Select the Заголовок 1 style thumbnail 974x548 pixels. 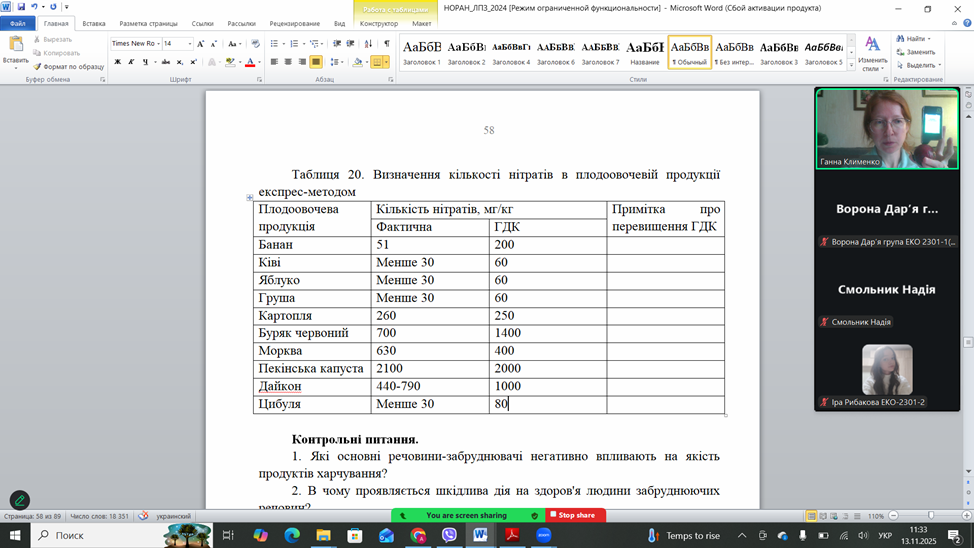pyautogui.click(x=421, y=51)
